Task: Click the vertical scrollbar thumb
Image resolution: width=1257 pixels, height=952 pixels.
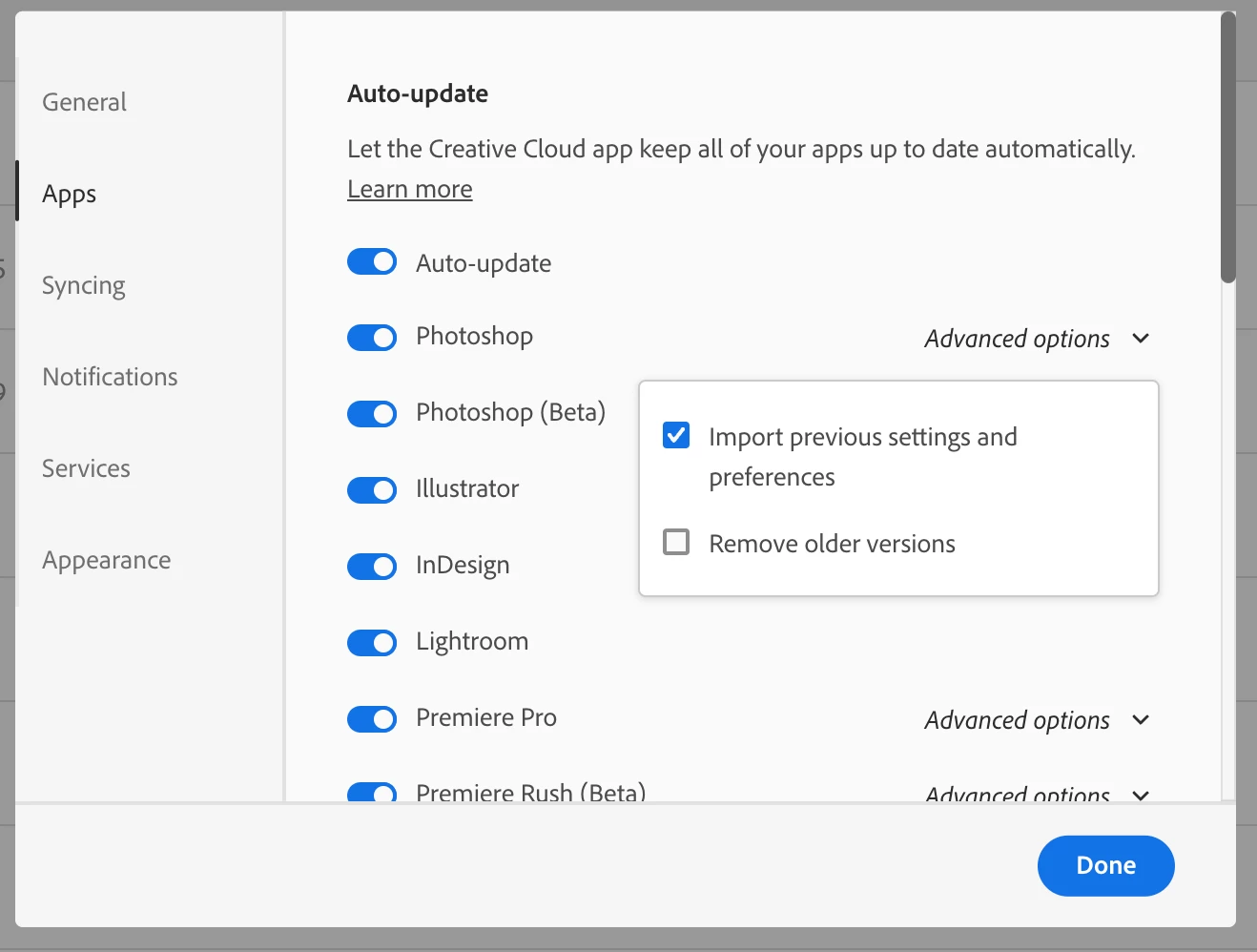Action: (x=1228, y=148)
